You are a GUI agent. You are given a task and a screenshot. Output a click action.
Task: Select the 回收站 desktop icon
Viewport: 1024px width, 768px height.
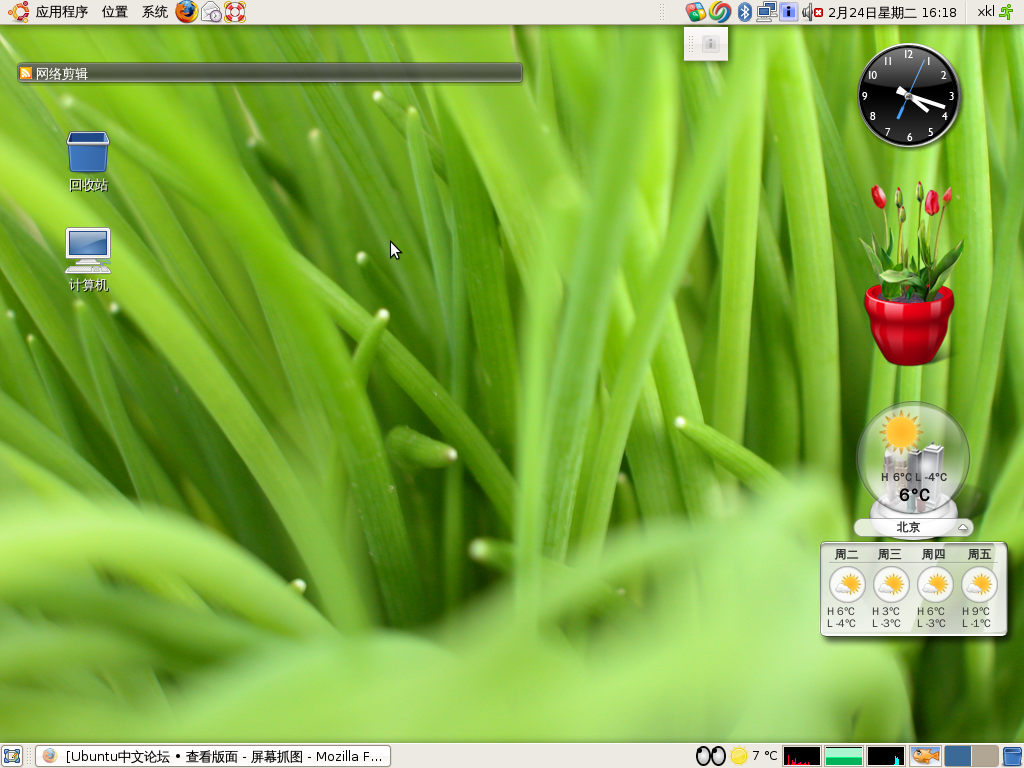click(88, 162)
